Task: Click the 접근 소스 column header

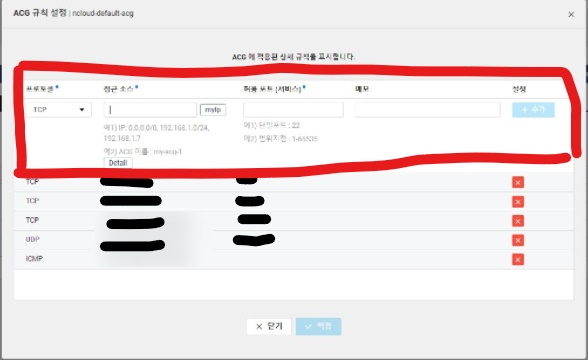Action: tap(118, 89)
